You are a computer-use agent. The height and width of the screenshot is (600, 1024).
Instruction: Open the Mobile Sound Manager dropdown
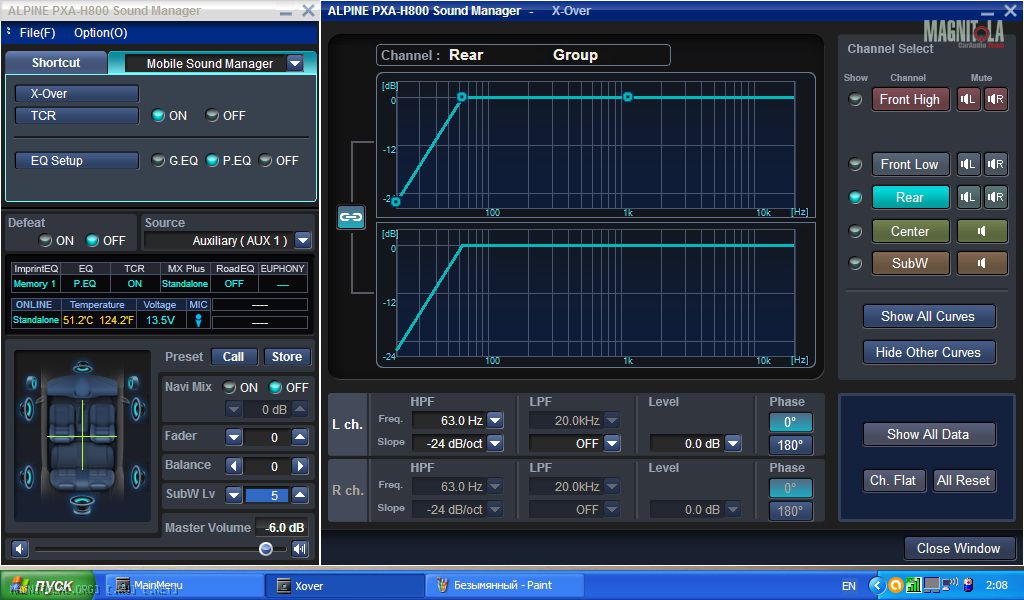click(x=295, y=63)
